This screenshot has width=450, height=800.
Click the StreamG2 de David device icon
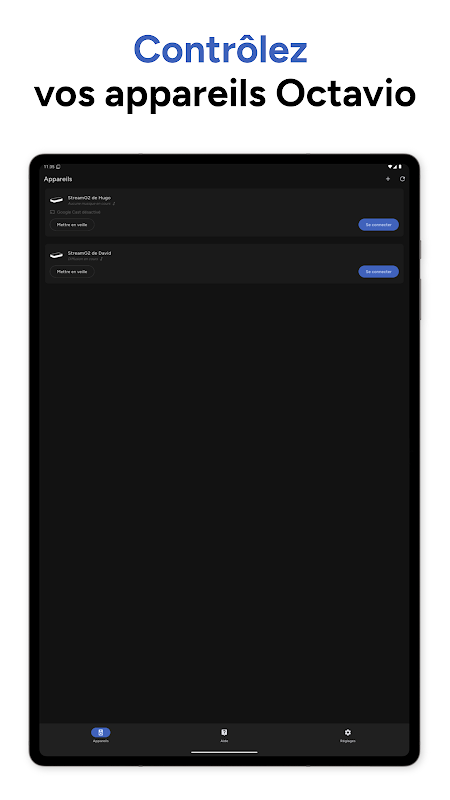pos(56,255)
